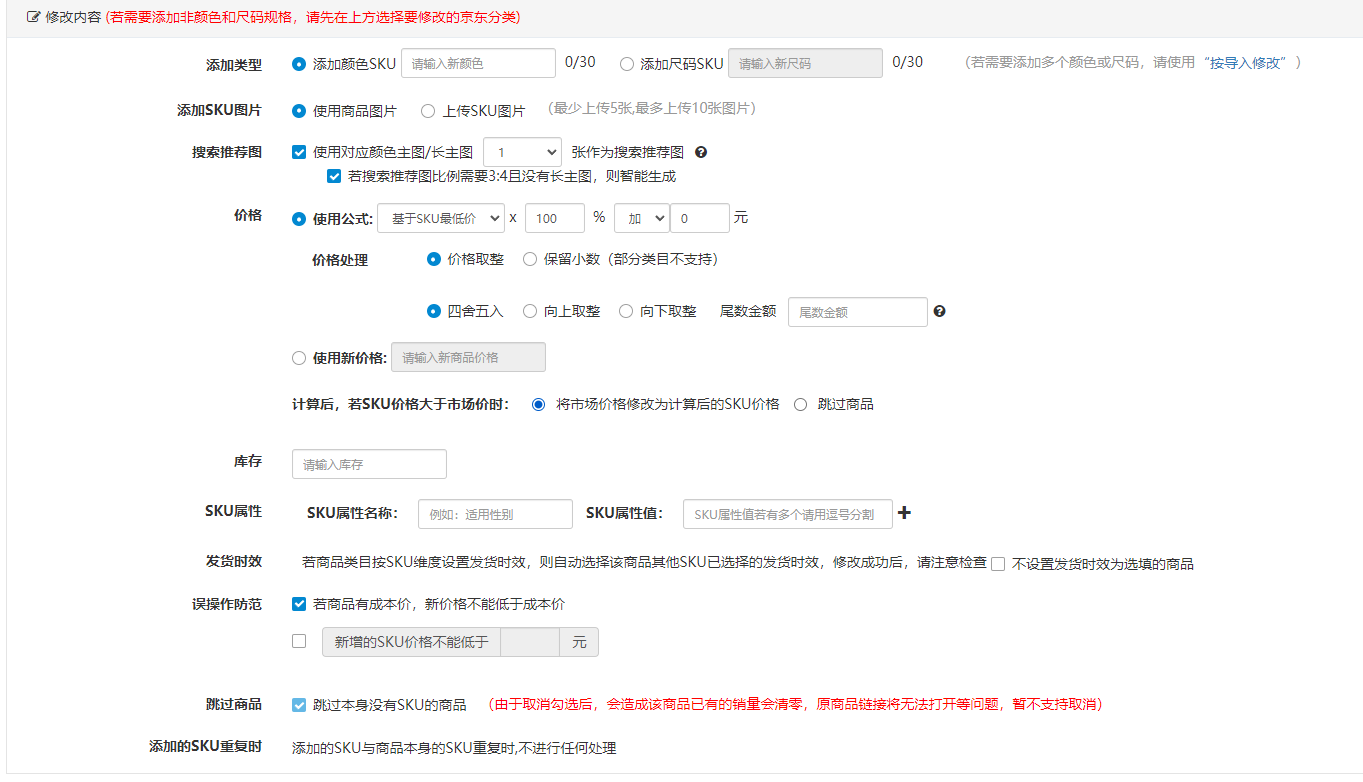Viewport: 1363px width, 782px height.
Task: Click the help icon next to 尾数金额
Action: (x=939, y=312)
